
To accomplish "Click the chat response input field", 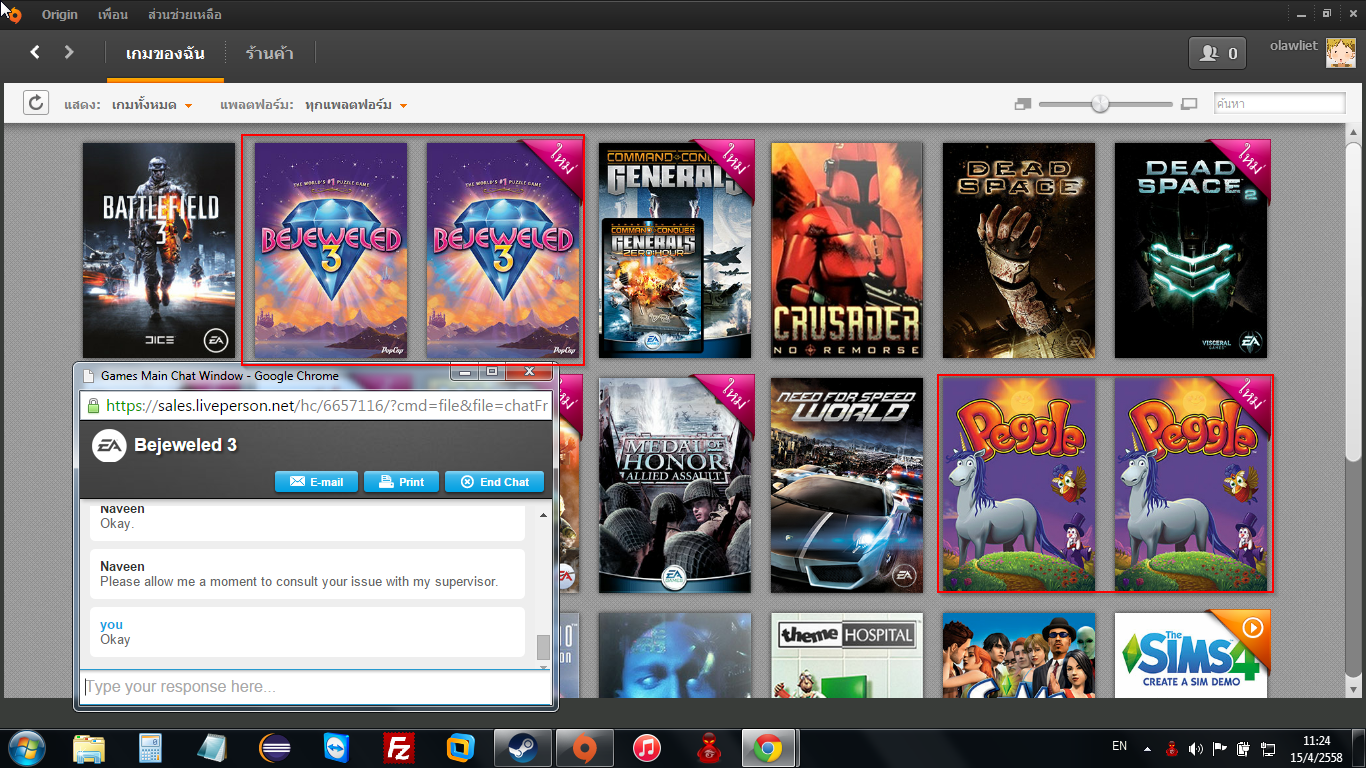I will (x=316, y=687).
